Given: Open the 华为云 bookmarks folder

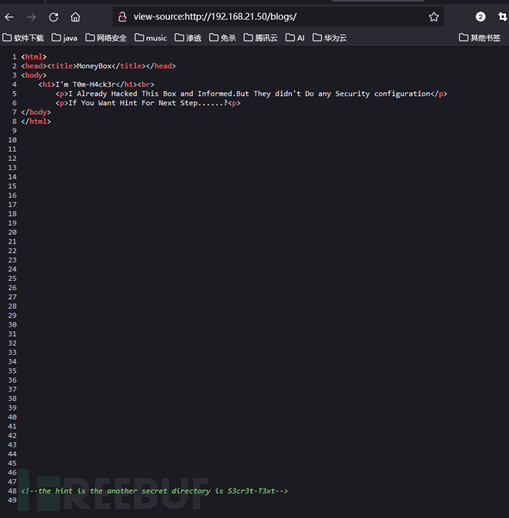Looking at the screenshot, I should (329, 38).
